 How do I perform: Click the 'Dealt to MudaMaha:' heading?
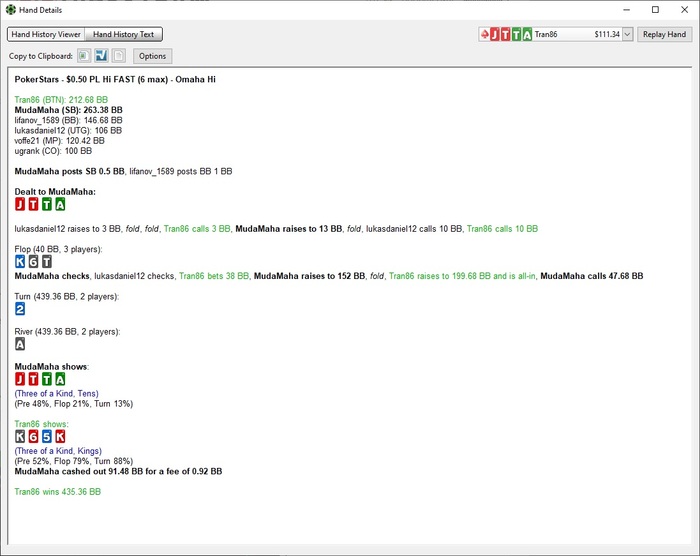point(55,192)
